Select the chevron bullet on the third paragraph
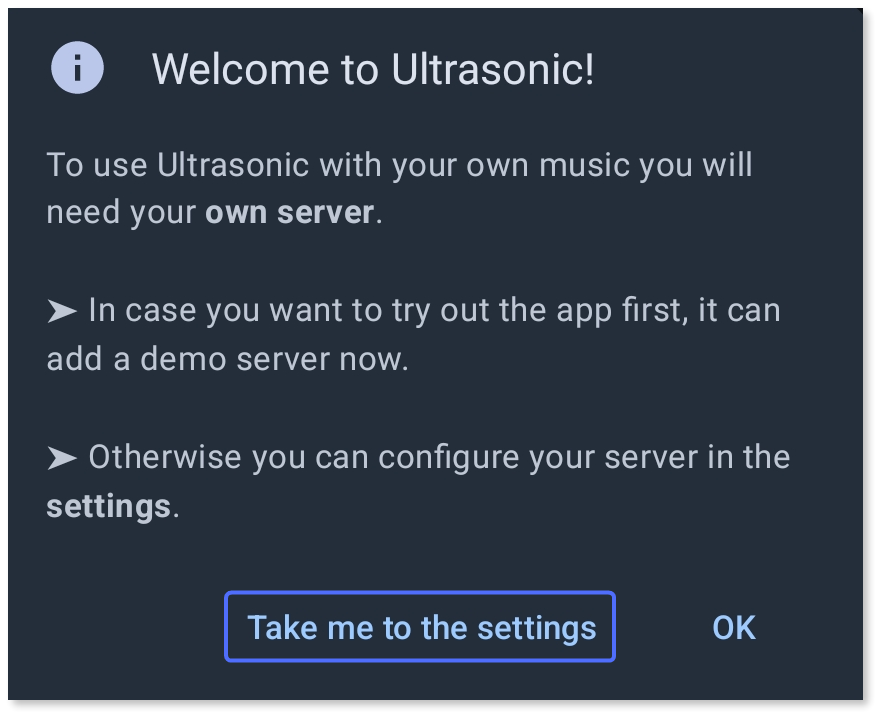Screen dimensions: 876x713 pos(62,456)
